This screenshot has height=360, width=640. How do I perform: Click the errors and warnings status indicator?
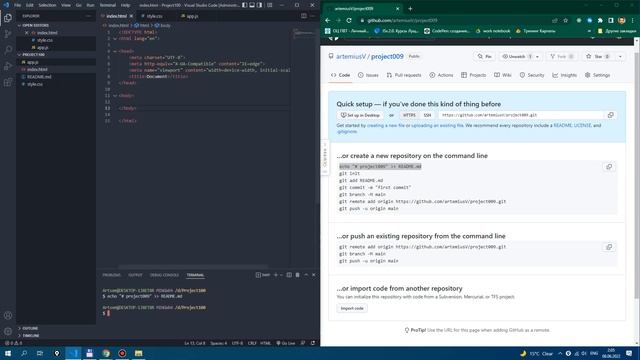click(13, 343)
